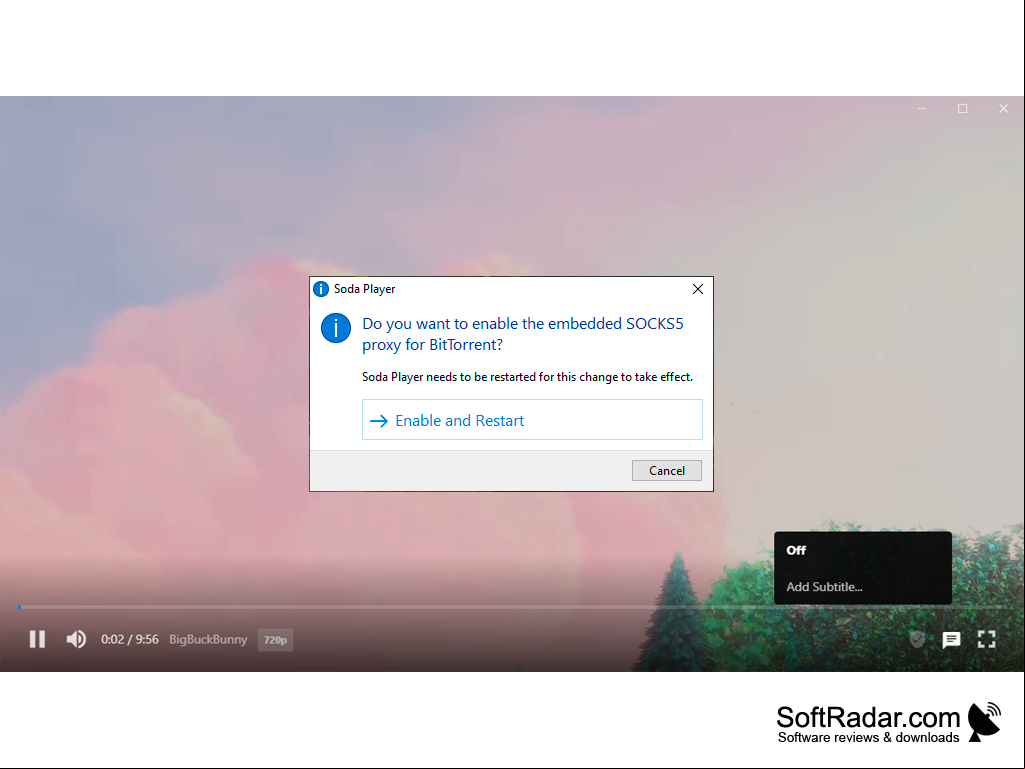The image size is (1025, 769).
Task: Close the Soda Player main window
Action: coord(1003,109)
